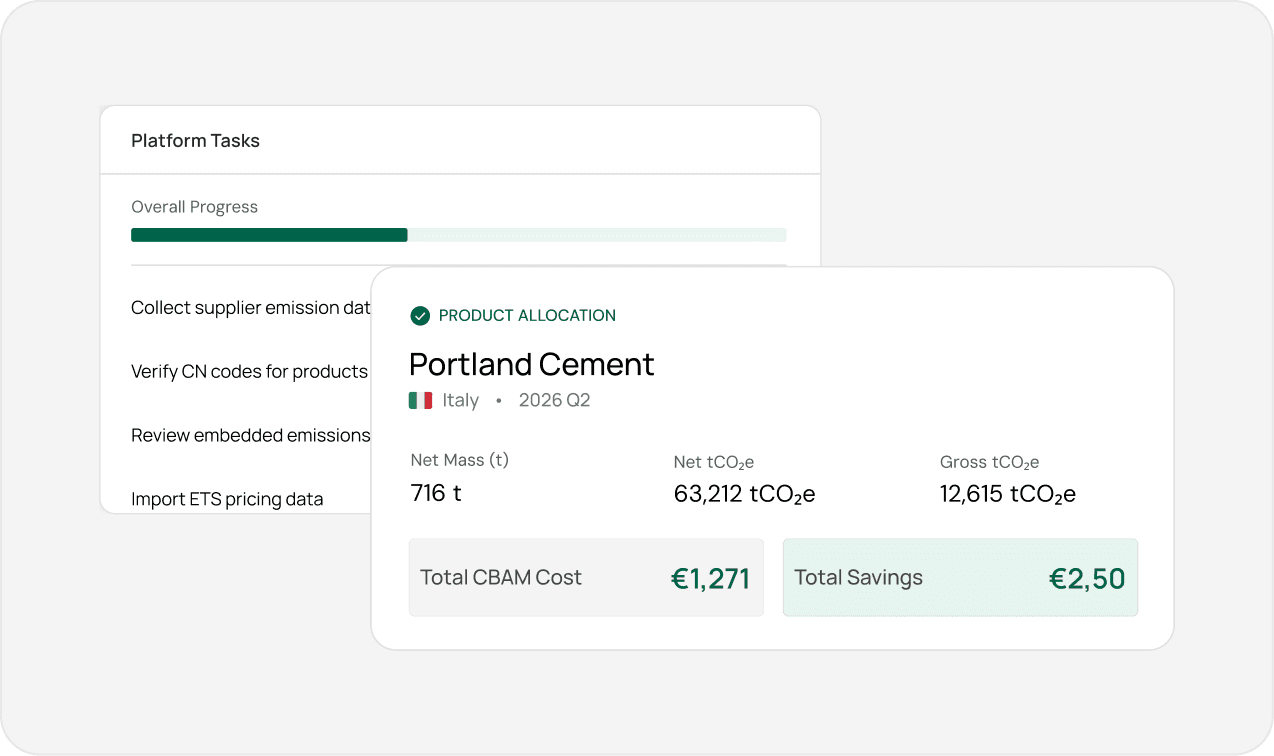
Task: Click the Net tCO₂e value 63,212
Action: [744, 494]
